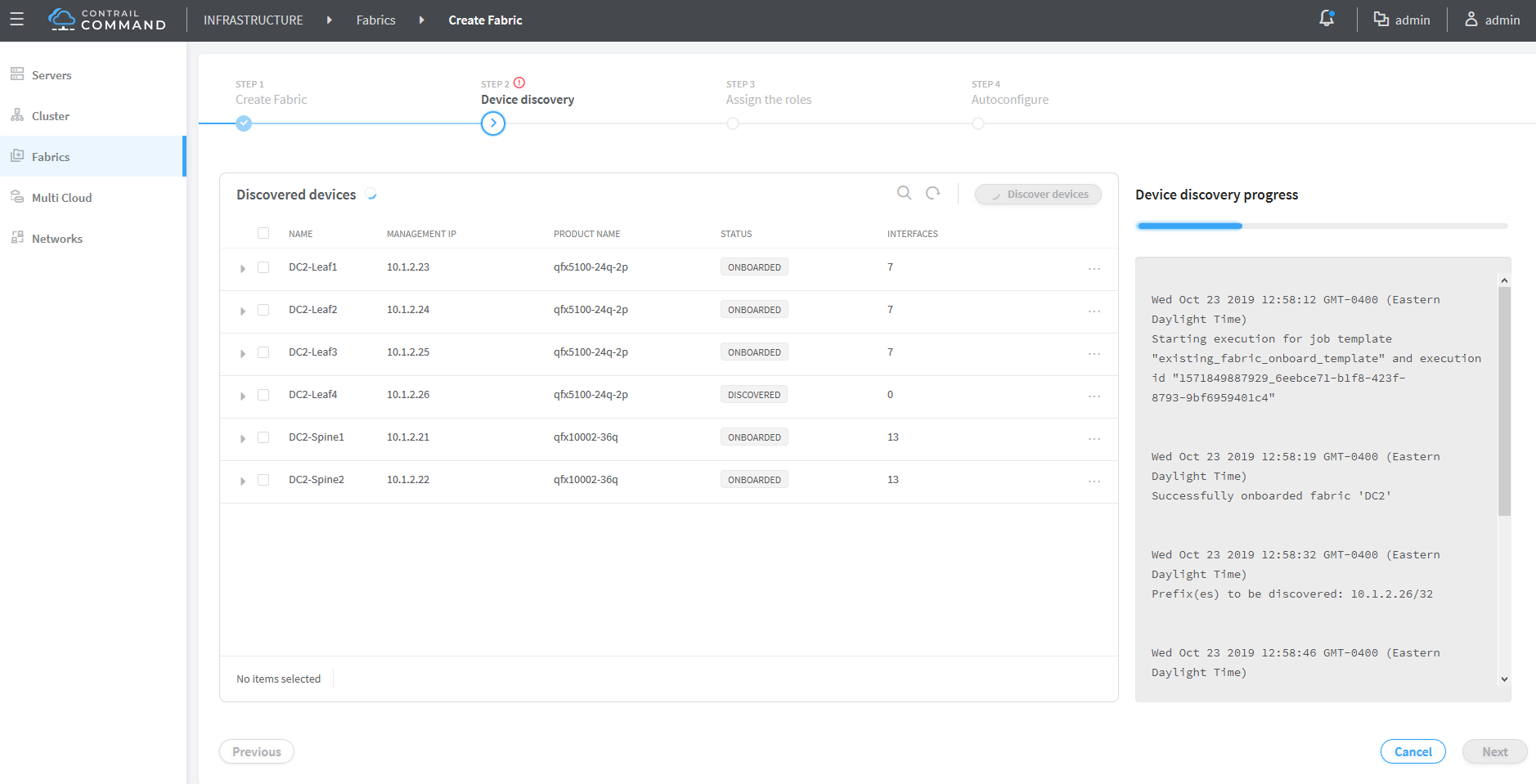Open the admin user account dropdown
This screenshot has width=1536, height=784.
pyautogui.click(x=1492, y=20)
